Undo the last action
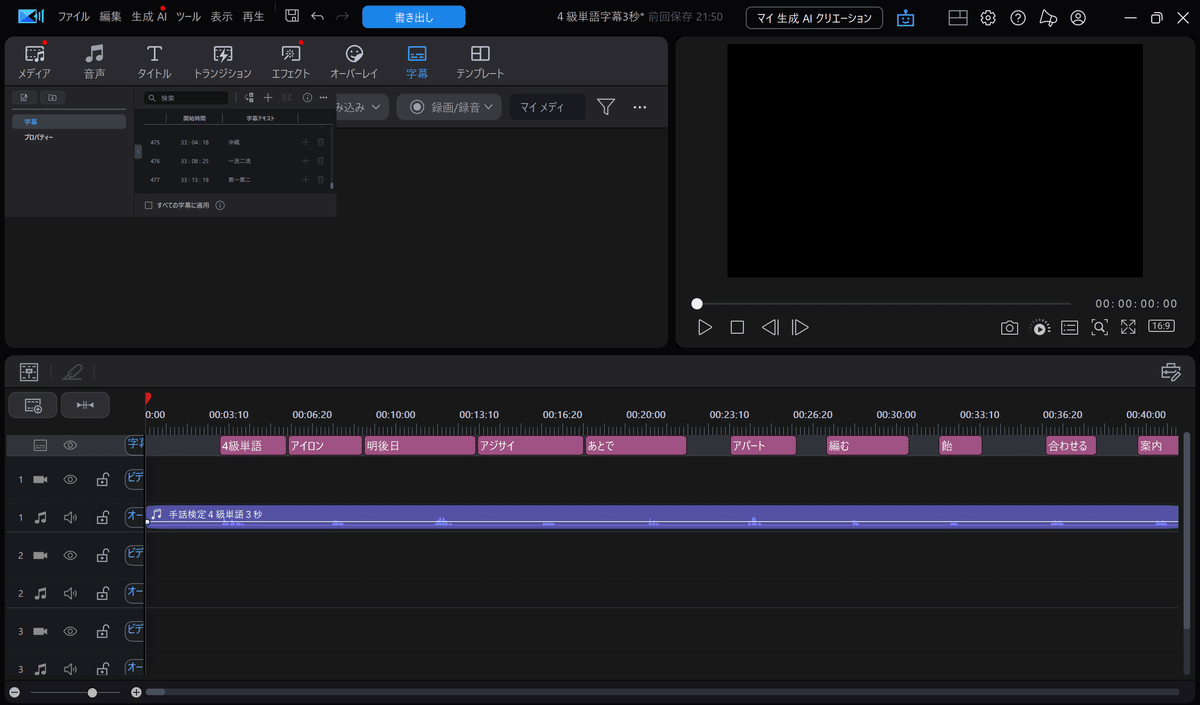This screenshot has width=1200, height=705. tap(317, 16)
